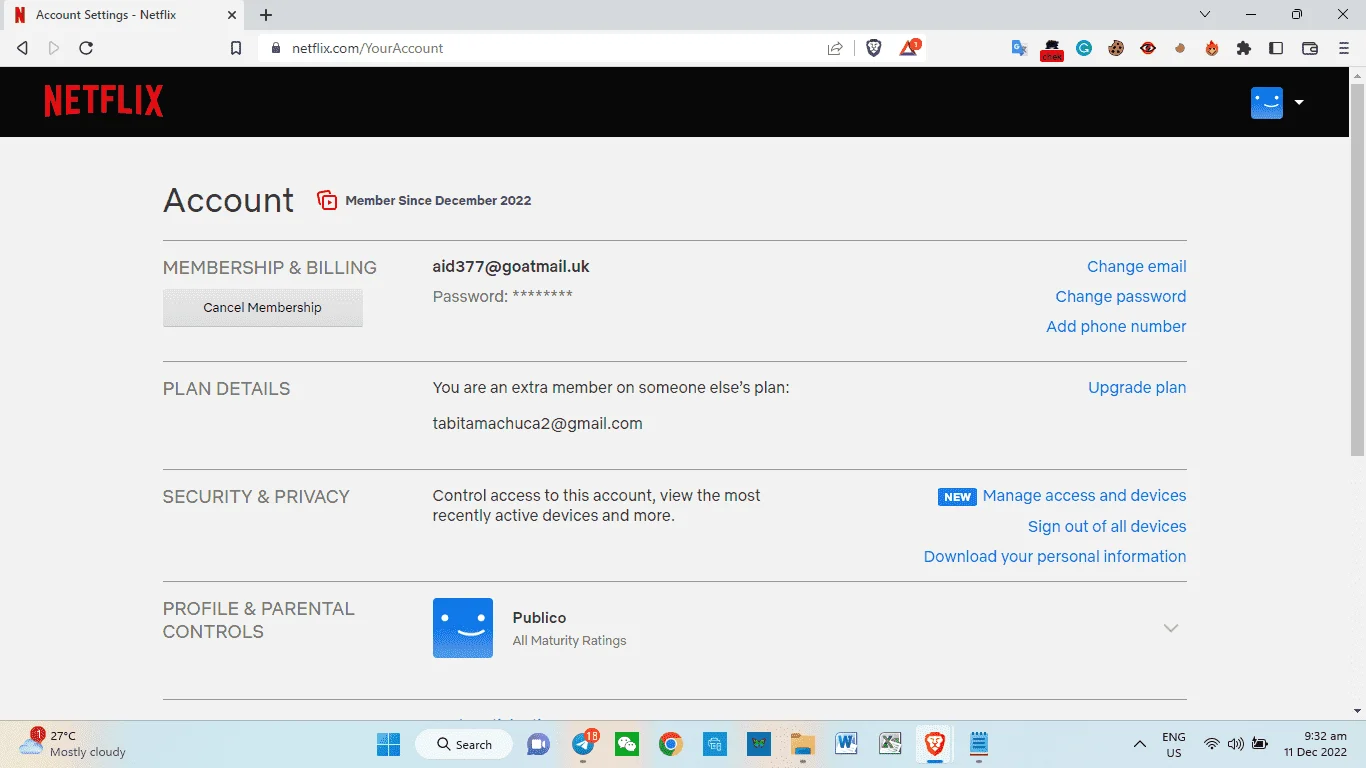Click the Add phone number link
Screen dimensions: 1366x768
coord(1116,327)
